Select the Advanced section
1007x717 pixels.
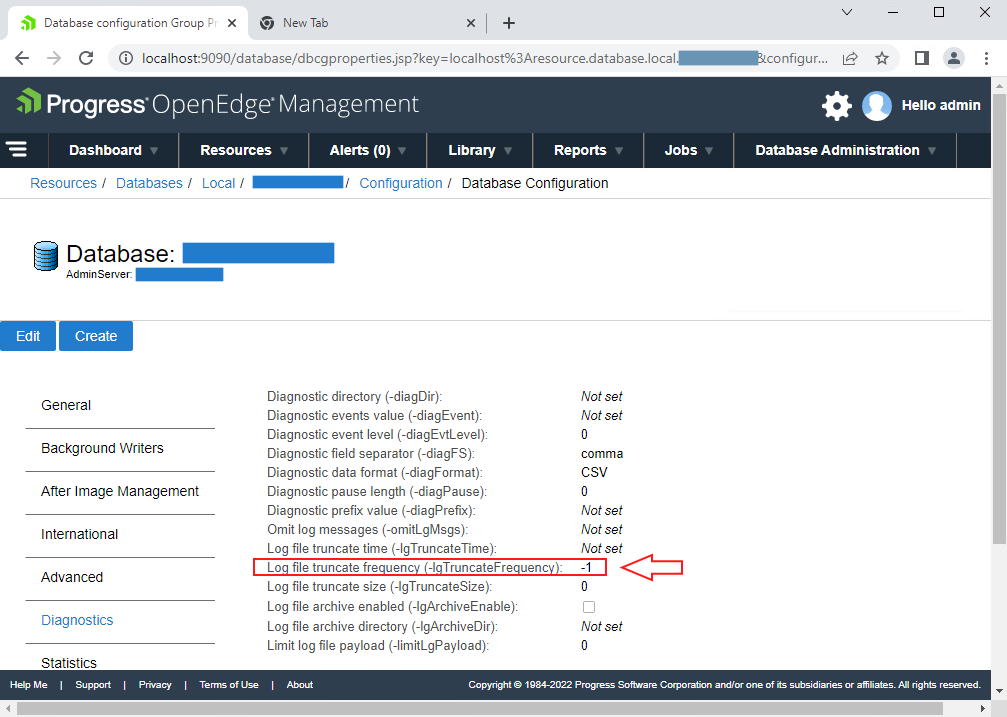(x=72, y=578)
